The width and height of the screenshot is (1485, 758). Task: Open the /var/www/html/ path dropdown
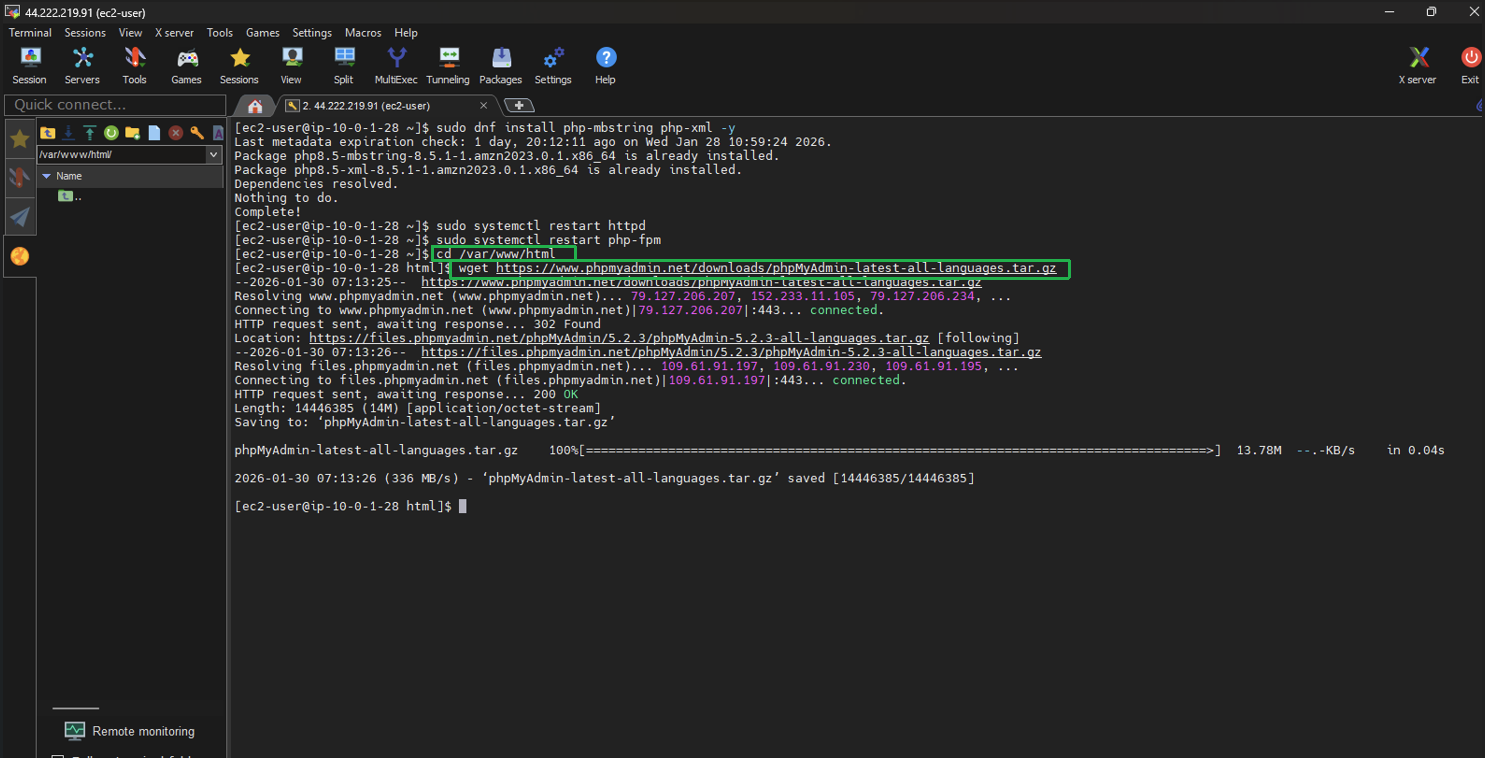tap(214, 155)
